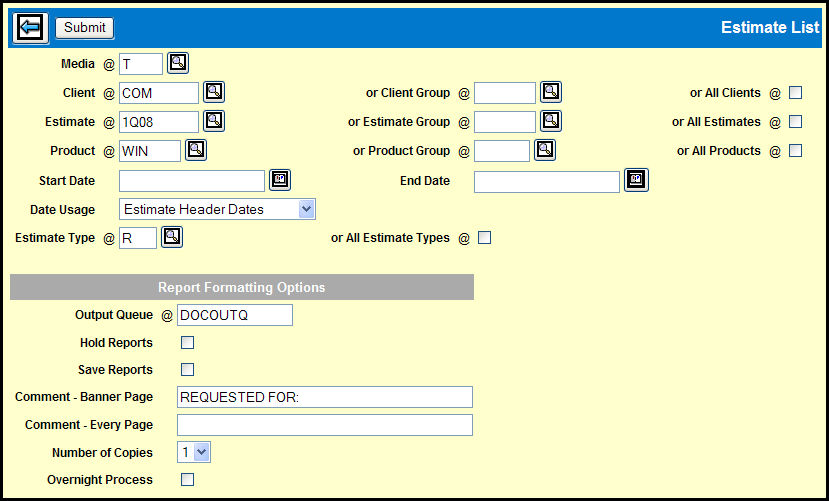Click the Comment - Banner Page field
Screen dimensions: 829x501
pyautogui.click(x=324, y=397)
